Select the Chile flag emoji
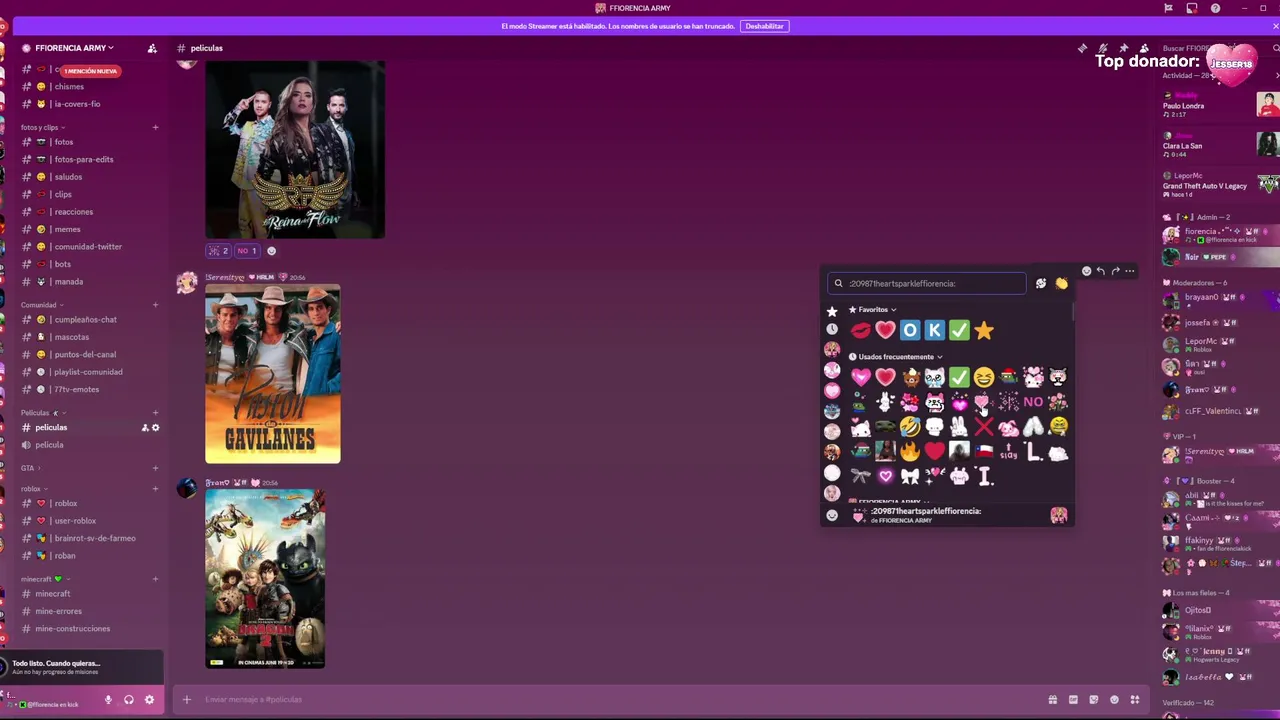 coord(983,453)
